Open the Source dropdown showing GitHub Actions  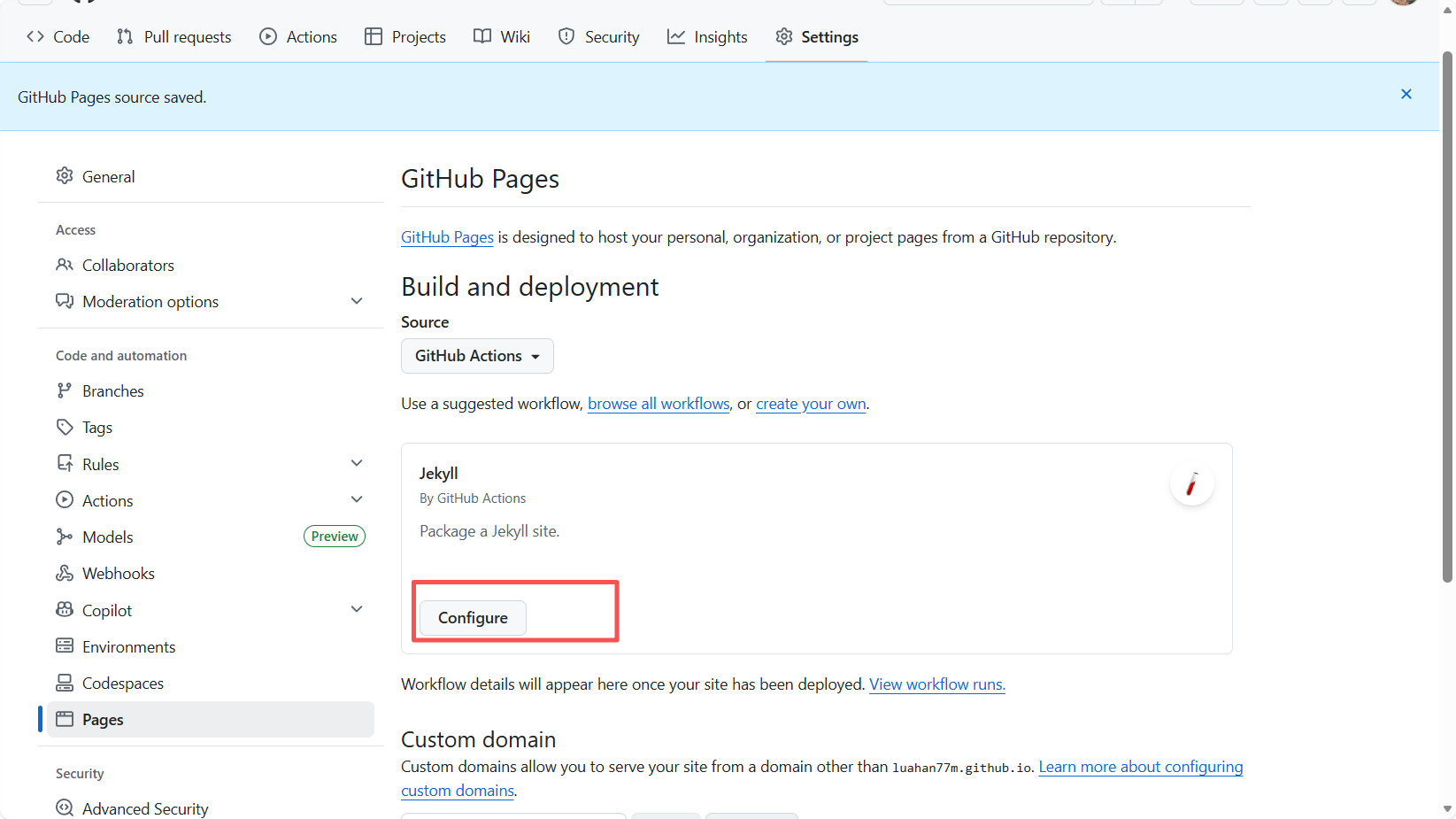click(x=477, y=356)
